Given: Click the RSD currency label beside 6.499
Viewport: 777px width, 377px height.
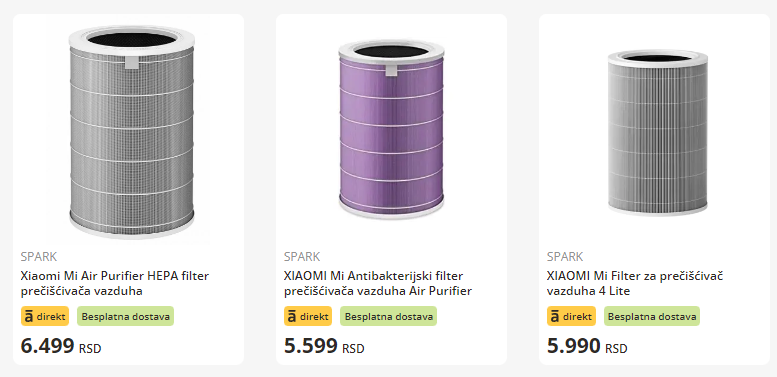Looking at the screenshot, I should tap(90, 349).
